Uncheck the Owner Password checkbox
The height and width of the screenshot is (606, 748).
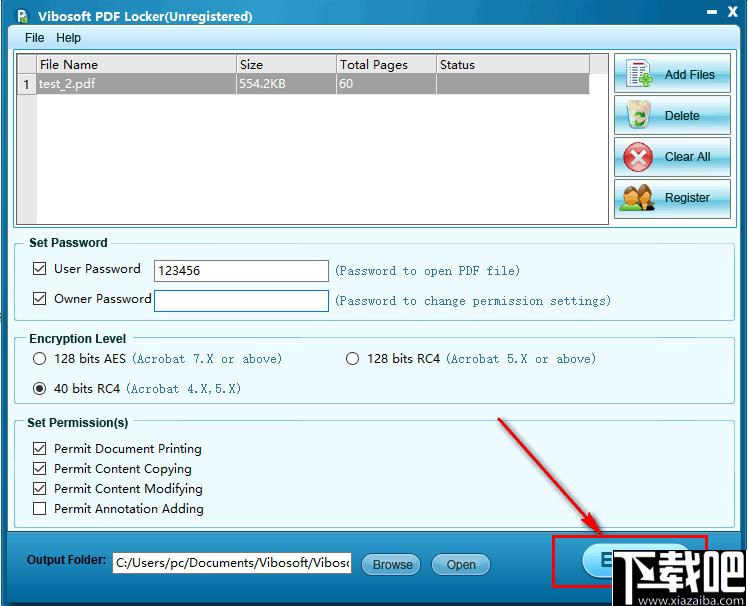coord(39,299)
